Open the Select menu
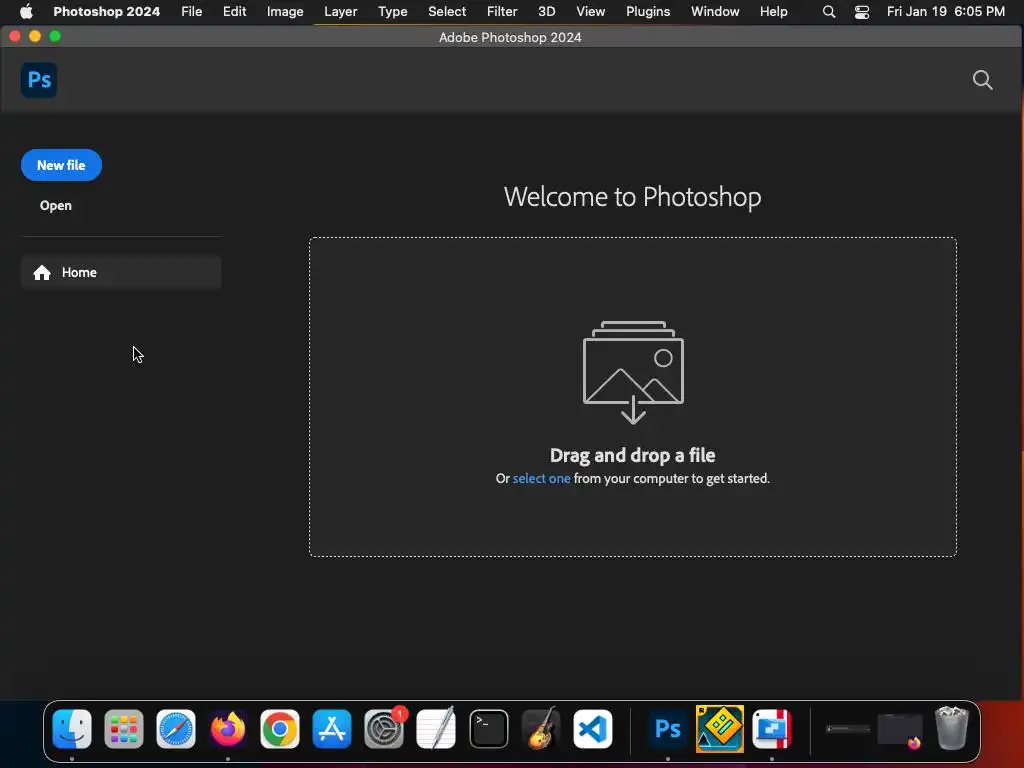This screenshot has height=768, width=1024. (447, 11)
